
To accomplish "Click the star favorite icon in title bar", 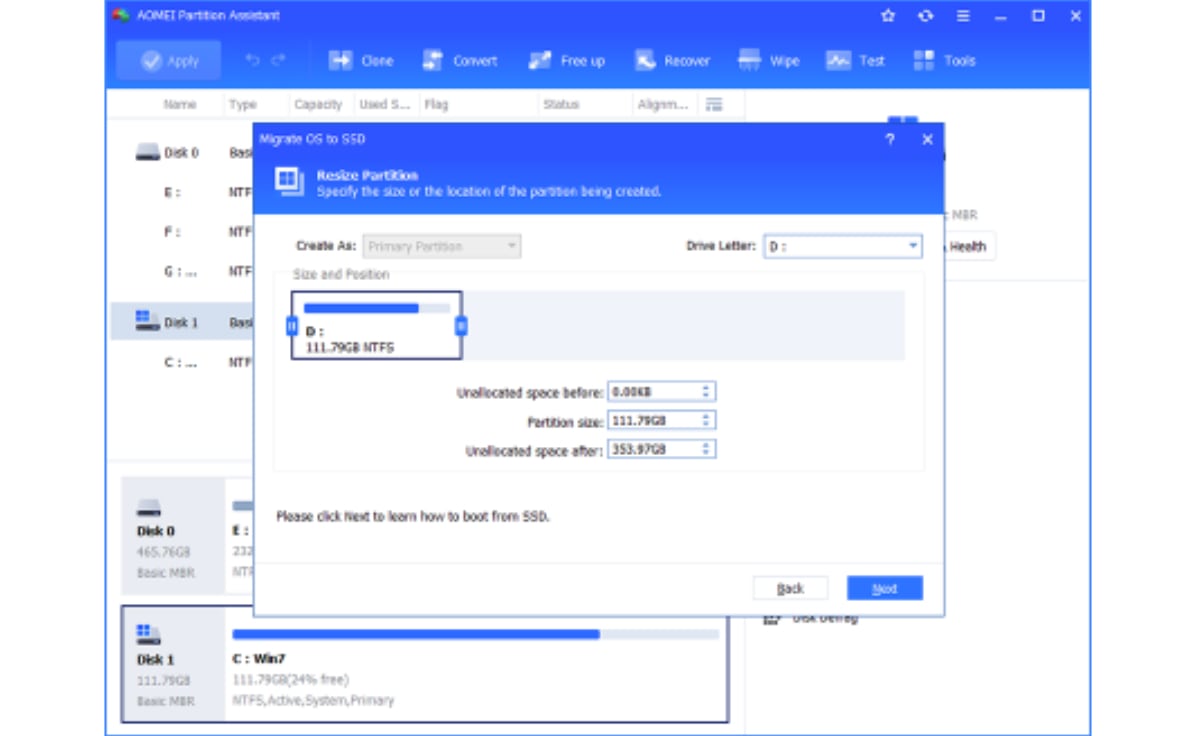I will [888, 15].
